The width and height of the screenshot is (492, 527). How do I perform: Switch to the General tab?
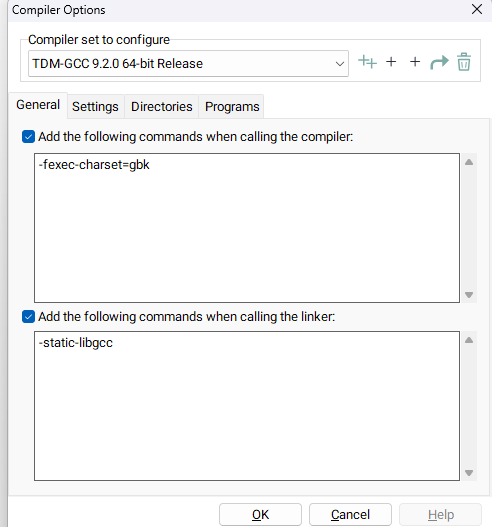pos(38,105)
